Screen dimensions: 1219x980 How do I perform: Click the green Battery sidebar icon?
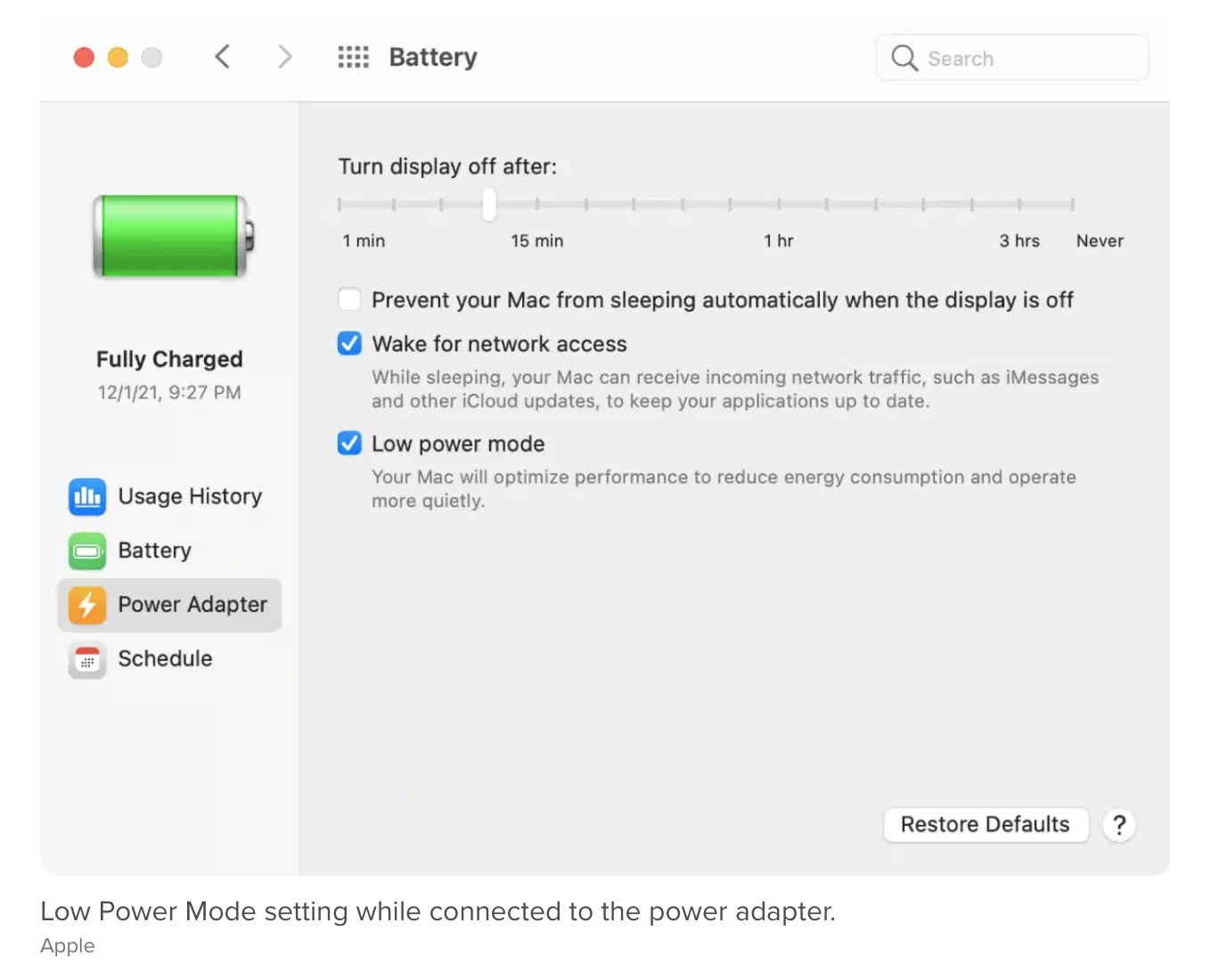[x=87, y=551]
